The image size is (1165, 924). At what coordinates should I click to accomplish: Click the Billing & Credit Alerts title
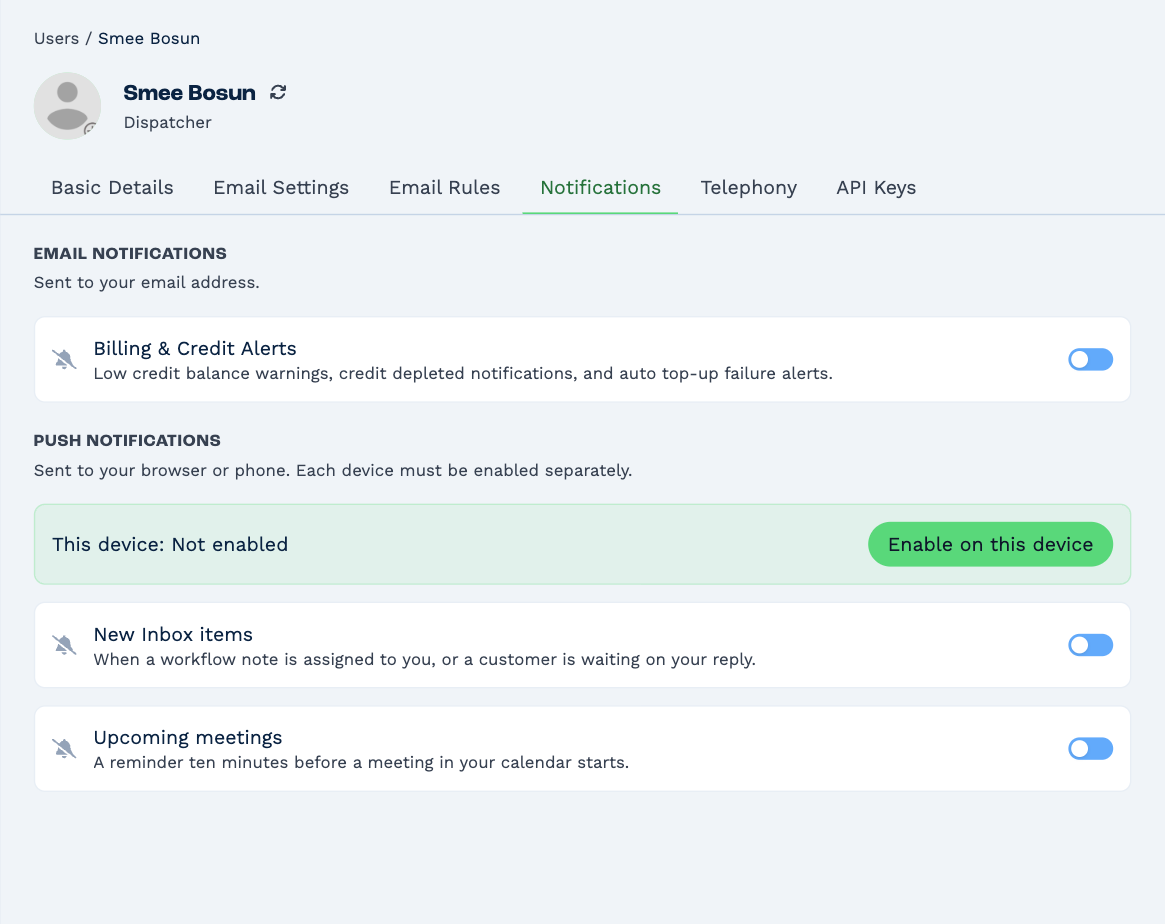coord(195,348)
